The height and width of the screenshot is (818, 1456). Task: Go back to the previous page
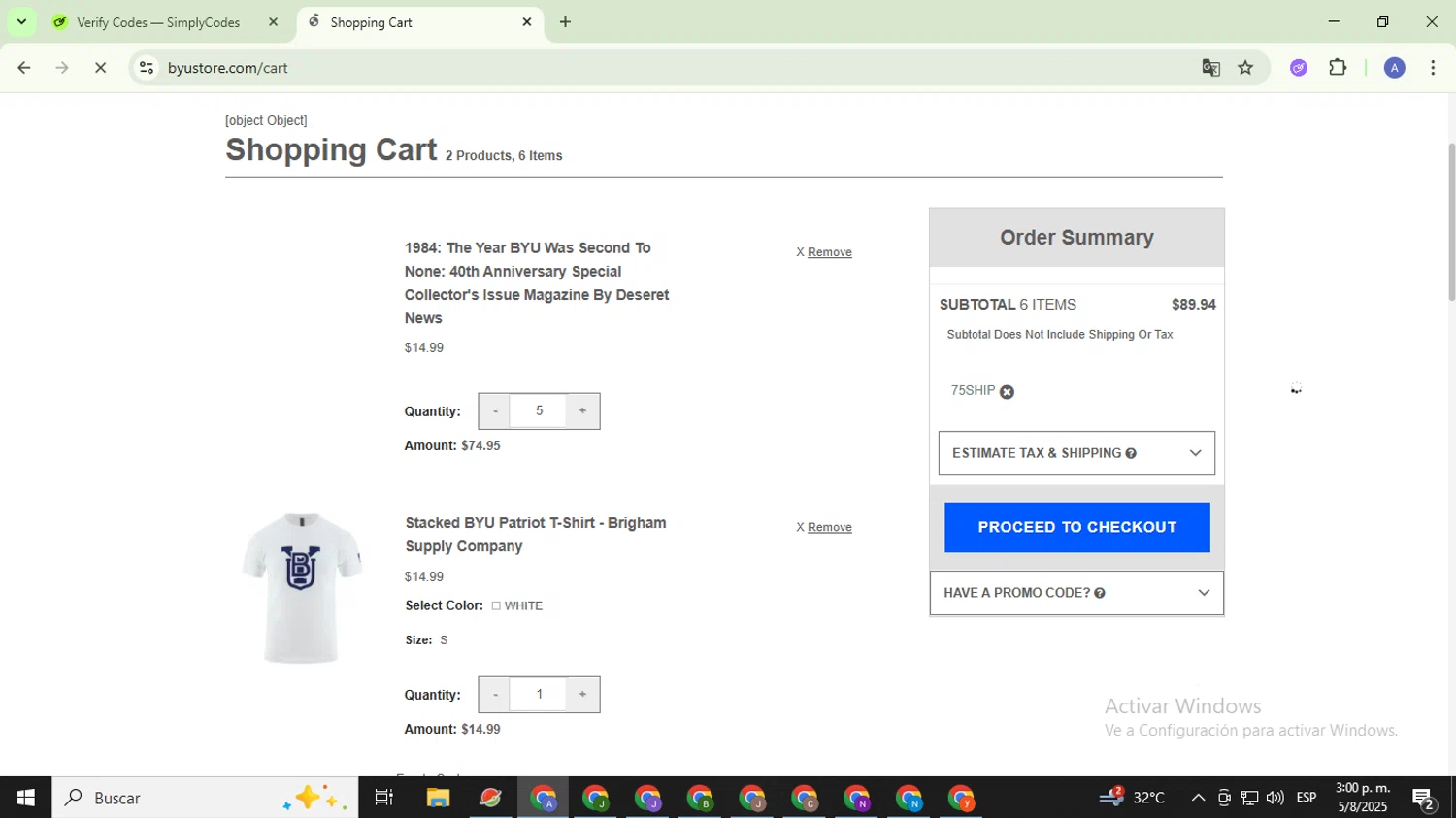click(24, 68)
